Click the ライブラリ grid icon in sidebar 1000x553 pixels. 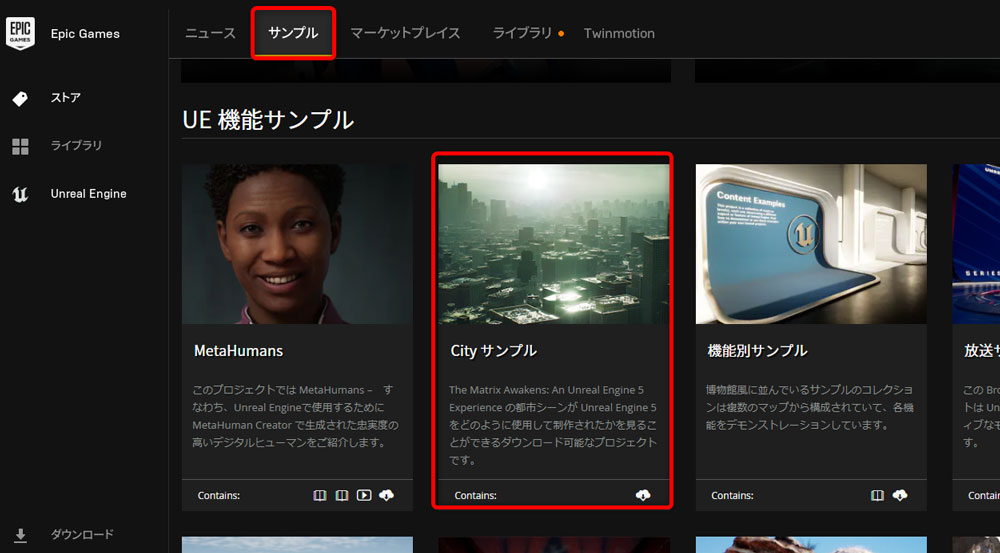pyautogui.click(x=20, y=146)
